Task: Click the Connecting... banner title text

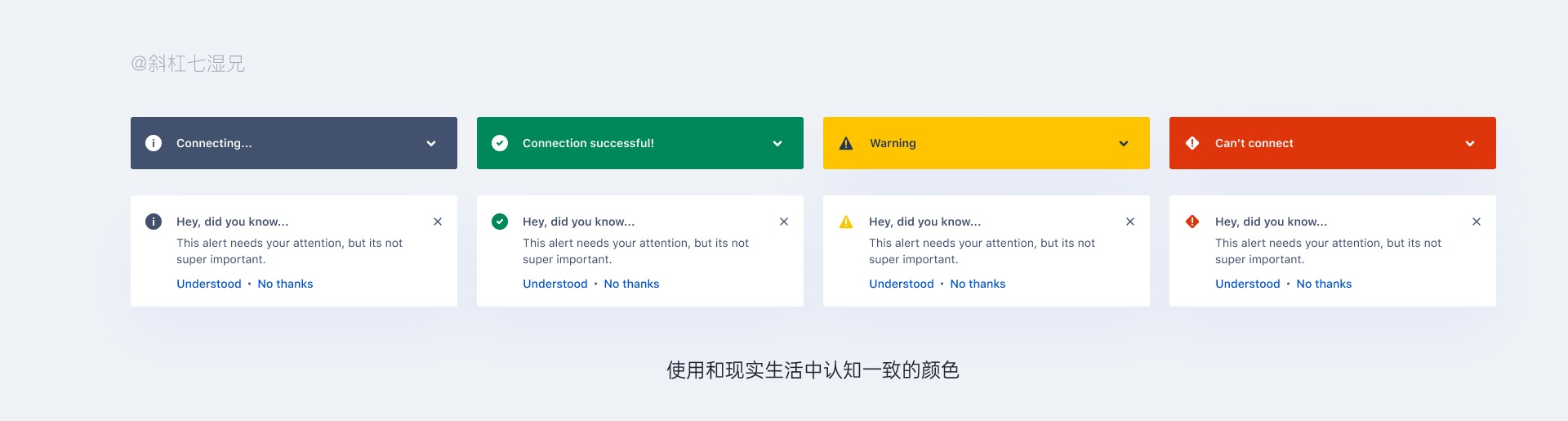Action: [214, 143]
